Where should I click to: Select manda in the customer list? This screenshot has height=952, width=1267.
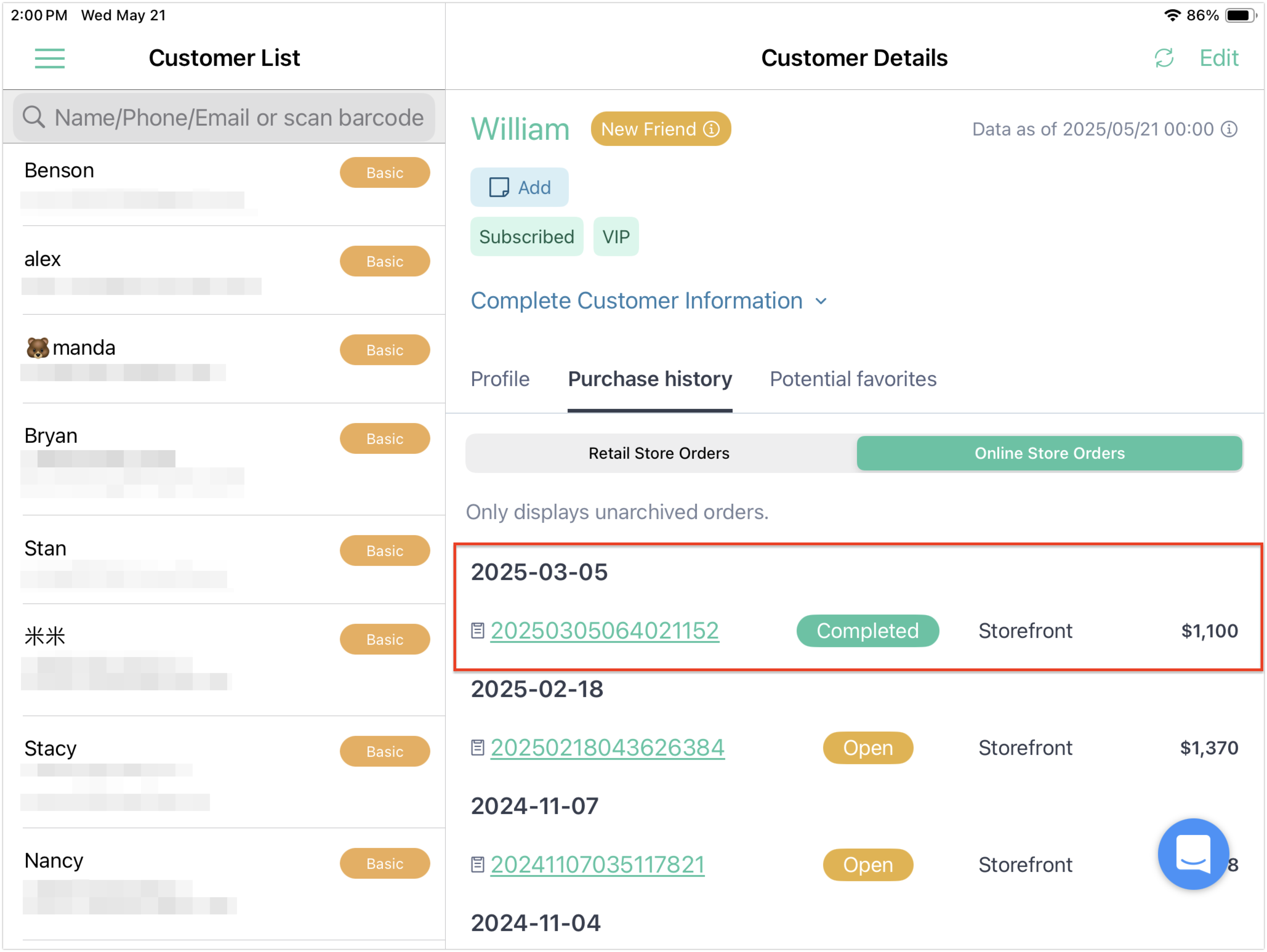coord(224,359)
